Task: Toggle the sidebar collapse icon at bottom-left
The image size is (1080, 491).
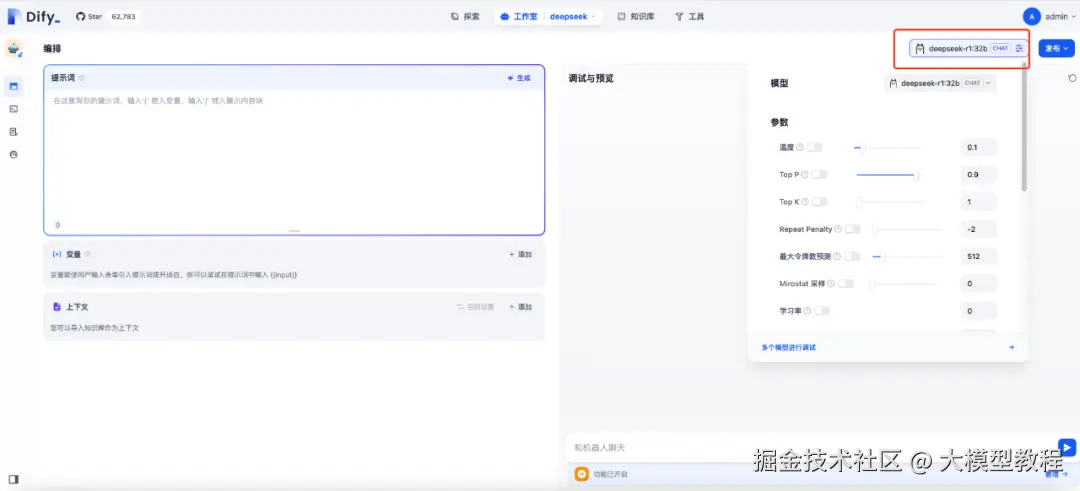Action: (x=14, y=479)
